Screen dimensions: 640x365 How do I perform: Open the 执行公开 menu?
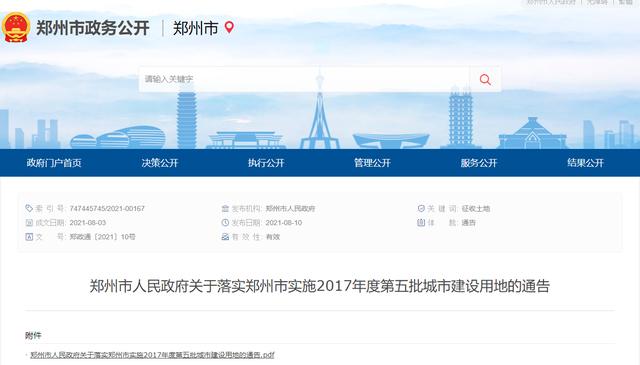click(266, 163)
